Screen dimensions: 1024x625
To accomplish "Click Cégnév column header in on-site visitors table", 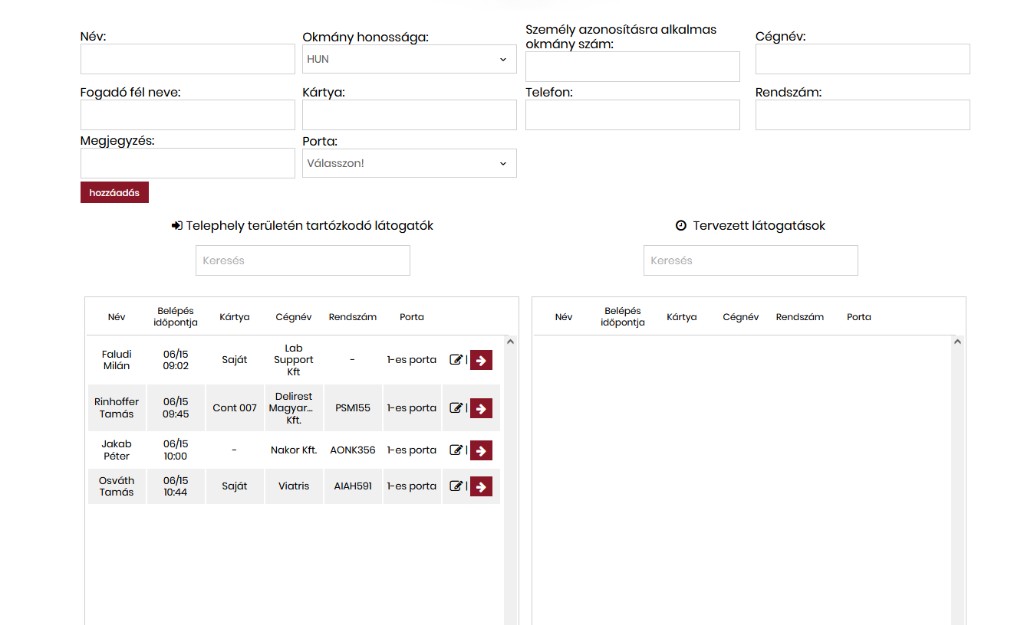I will tap(293, 317).
